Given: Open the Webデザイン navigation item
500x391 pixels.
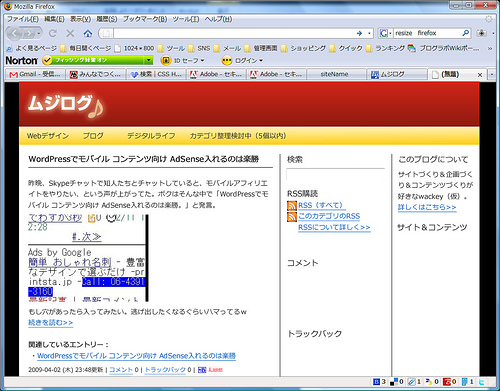Looking at the screenshot, I should pyautogui.click(x=48, y=136).
